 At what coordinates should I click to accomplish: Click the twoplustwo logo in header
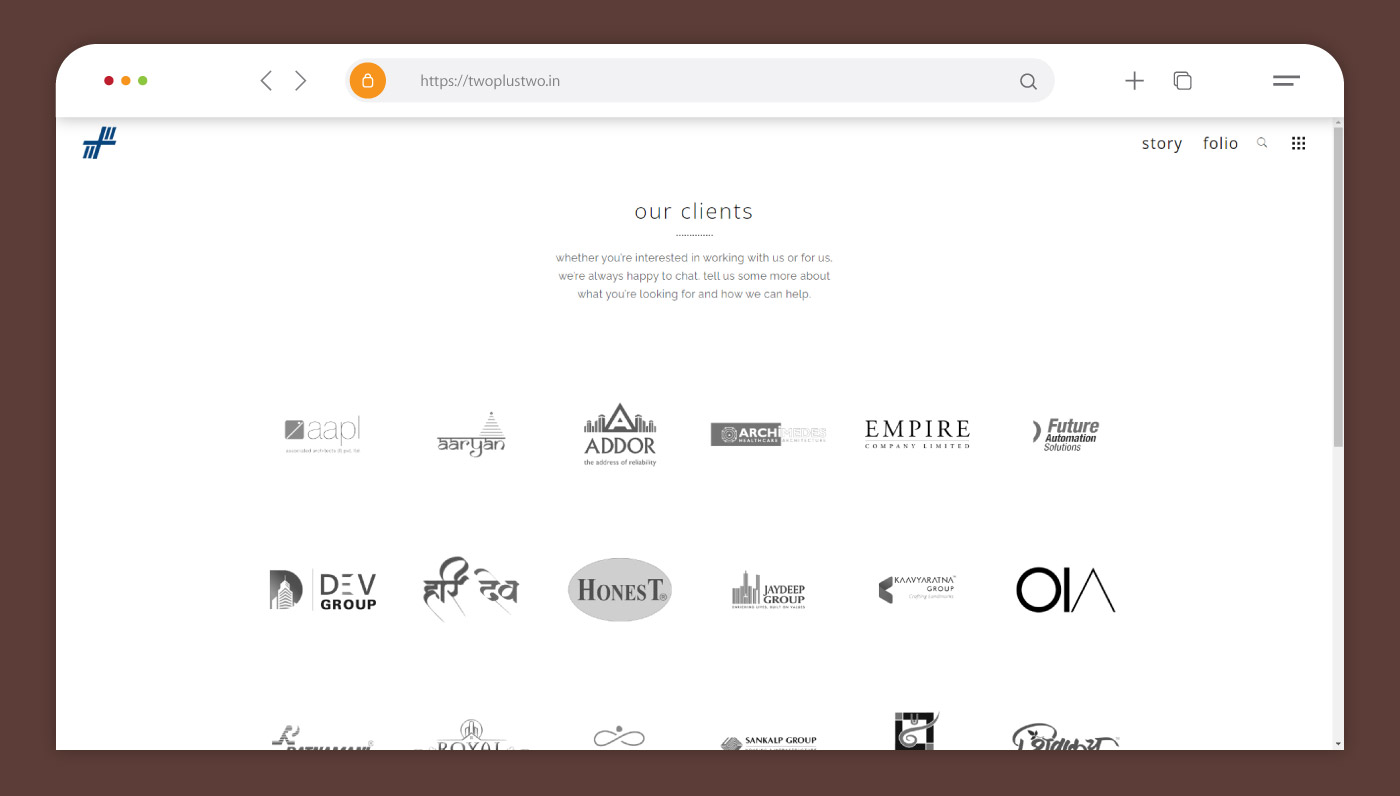(99, 143)
